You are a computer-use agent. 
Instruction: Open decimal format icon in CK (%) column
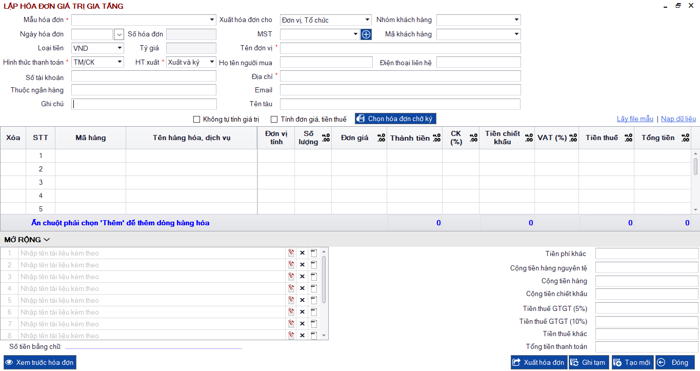tap(474, 138)
